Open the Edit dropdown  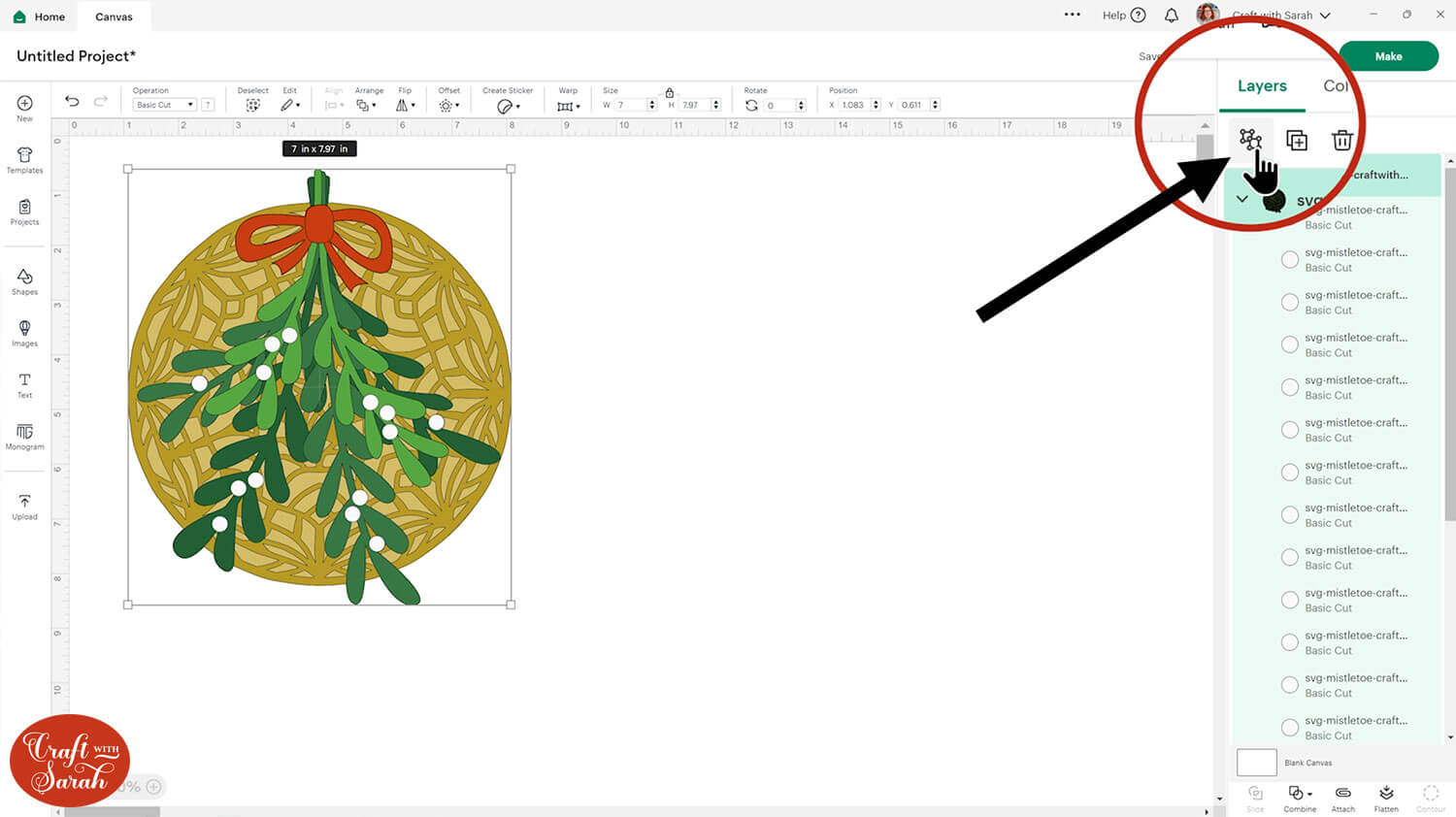[290, 105]
